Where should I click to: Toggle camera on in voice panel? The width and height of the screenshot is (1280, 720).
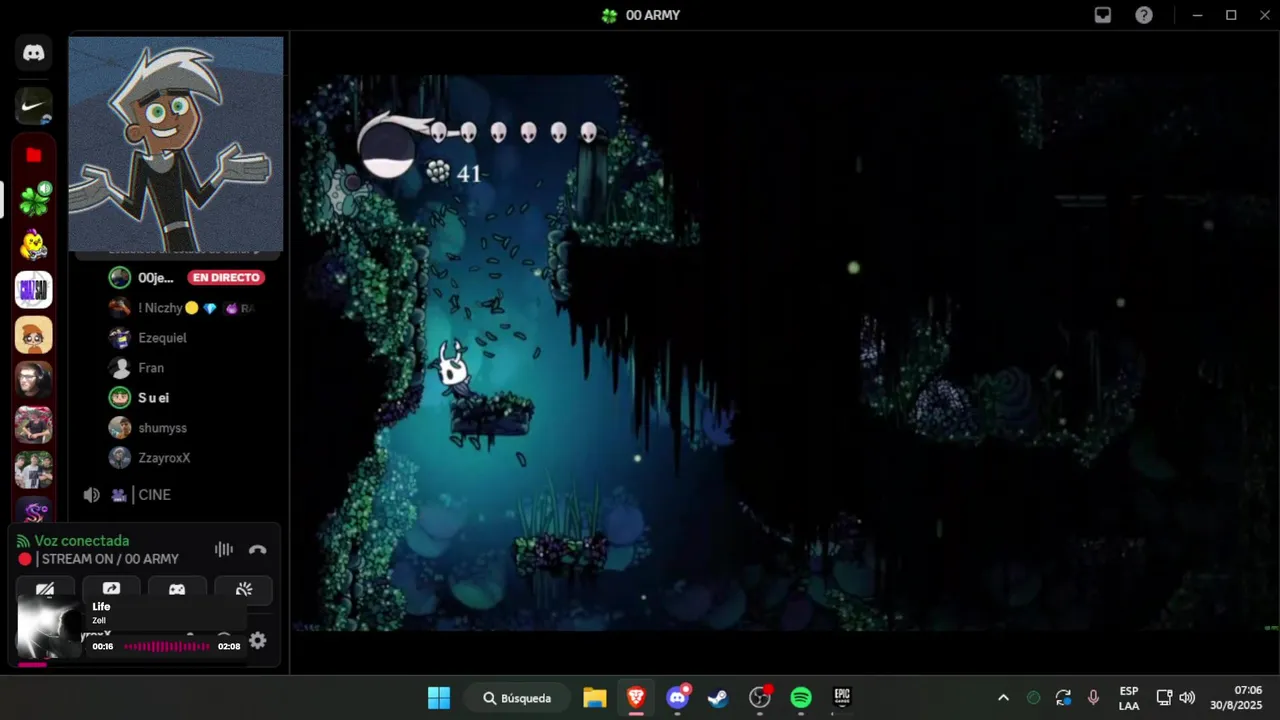tap(45, 589)
